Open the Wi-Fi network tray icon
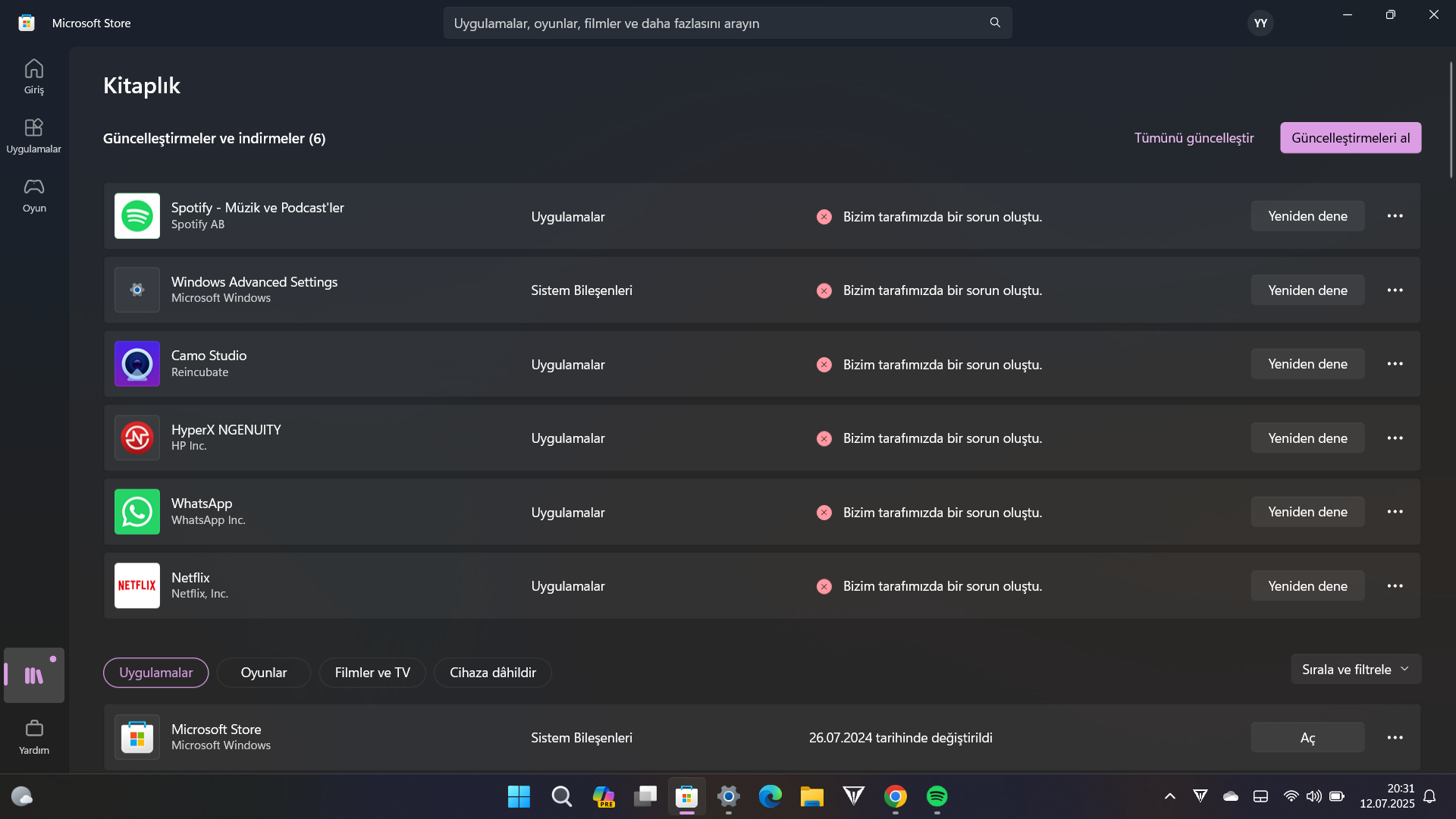 pos(1291,796)
